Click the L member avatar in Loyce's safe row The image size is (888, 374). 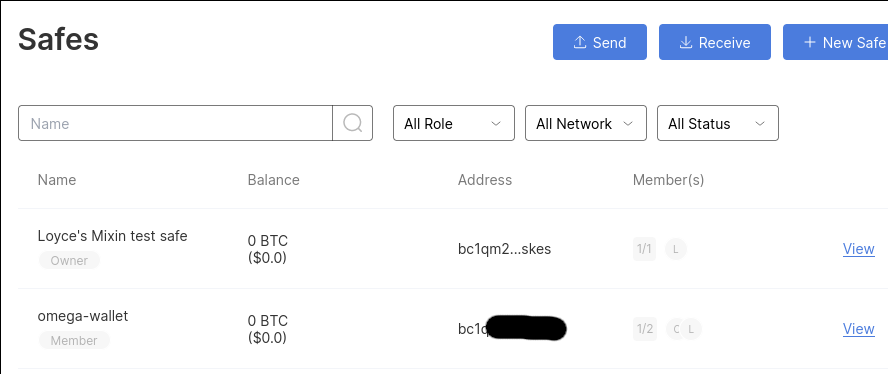point(676,249)
